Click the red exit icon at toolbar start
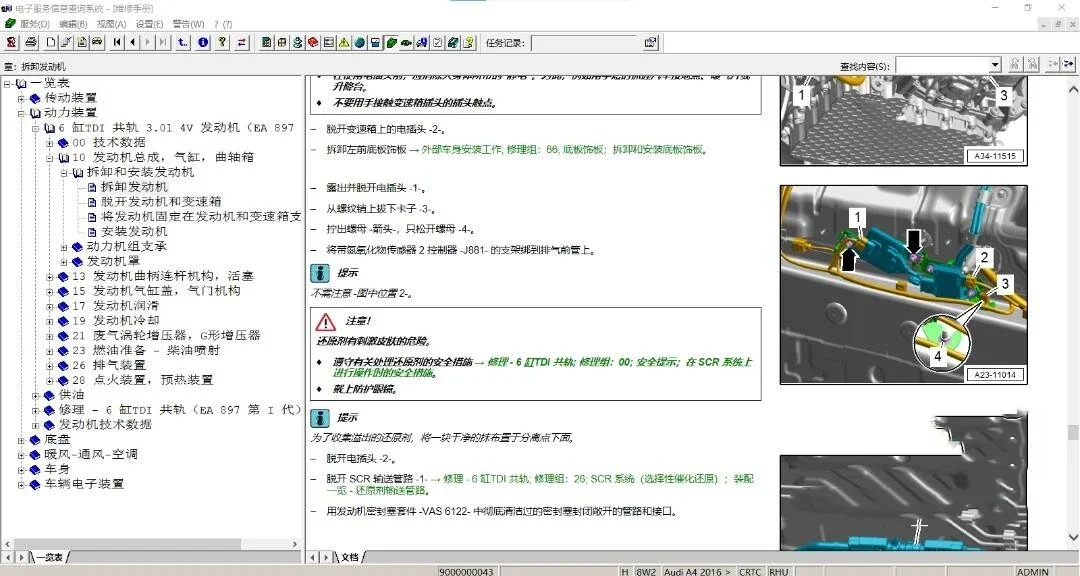Image resolution: width=1080 pixels, height=576 pixels. (12, 43)
